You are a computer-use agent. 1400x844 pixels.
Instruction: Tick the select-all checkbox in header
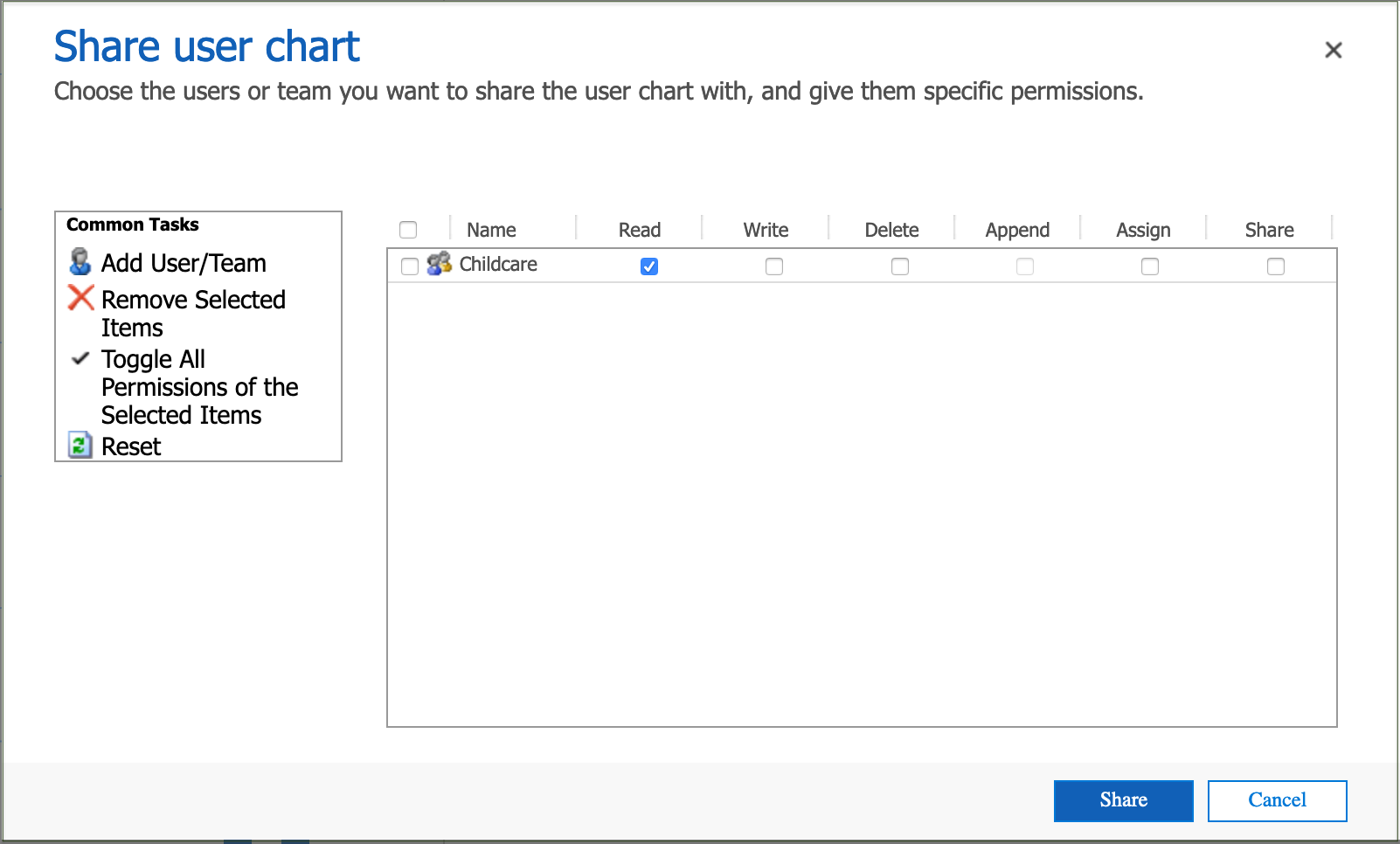pyautogui.click(x=408, y=230)
